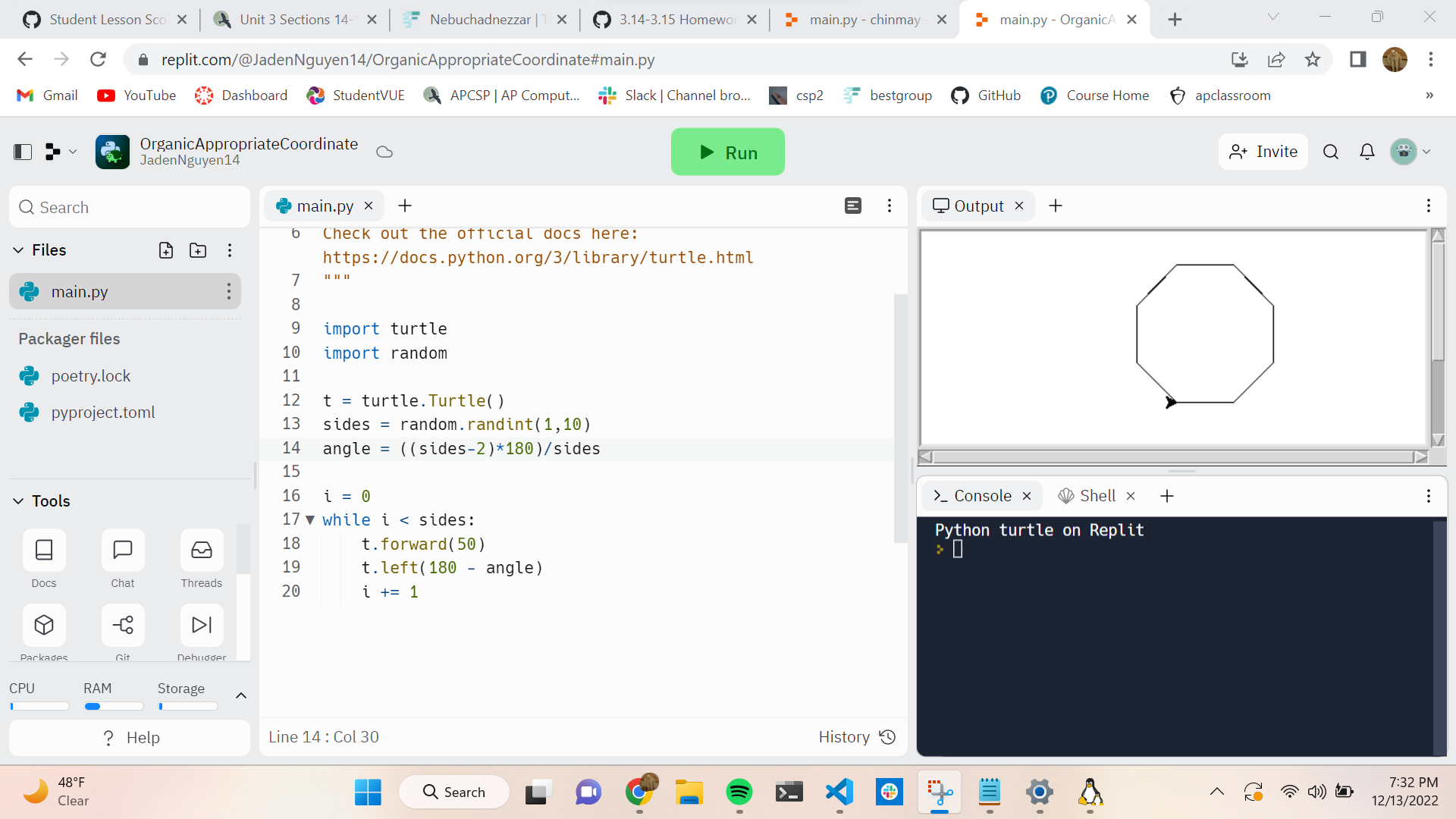Switch to 3.14-3.15 Homework browser tab

point(676,20)
